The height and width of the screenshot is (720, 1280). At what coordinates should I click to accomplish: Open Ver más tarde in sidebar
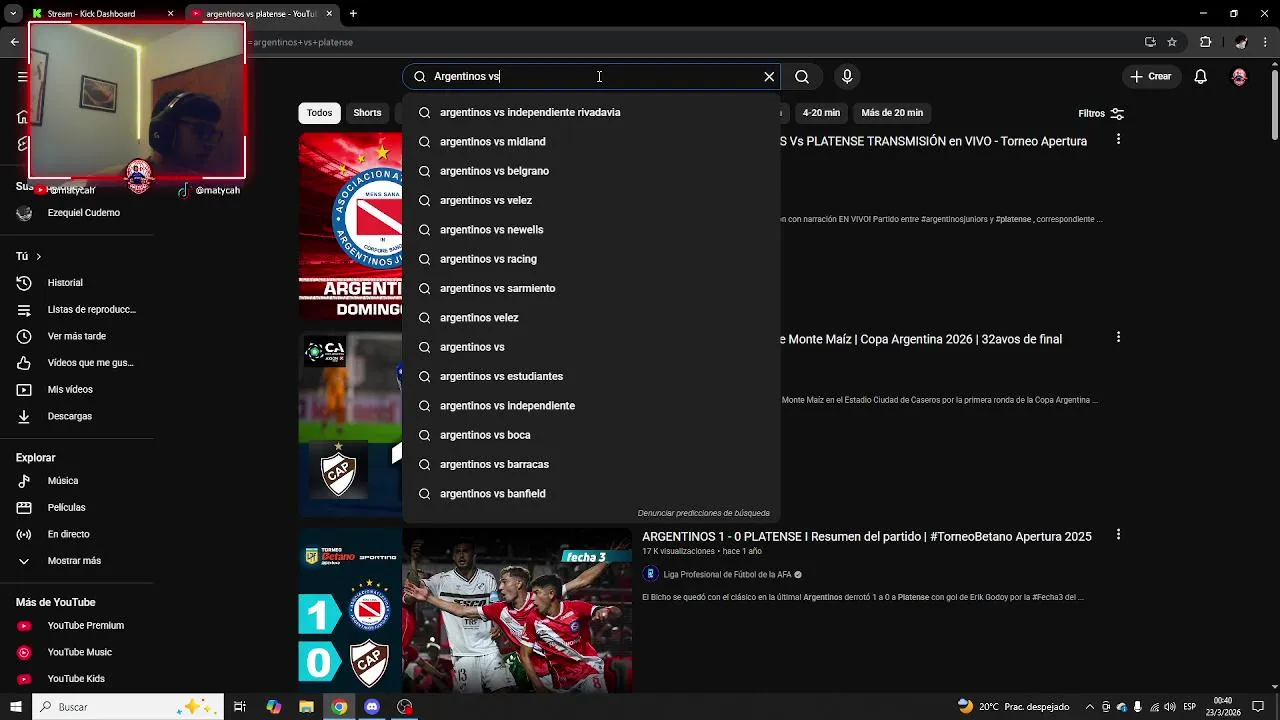pyautogui.click(x=77, y=336)
